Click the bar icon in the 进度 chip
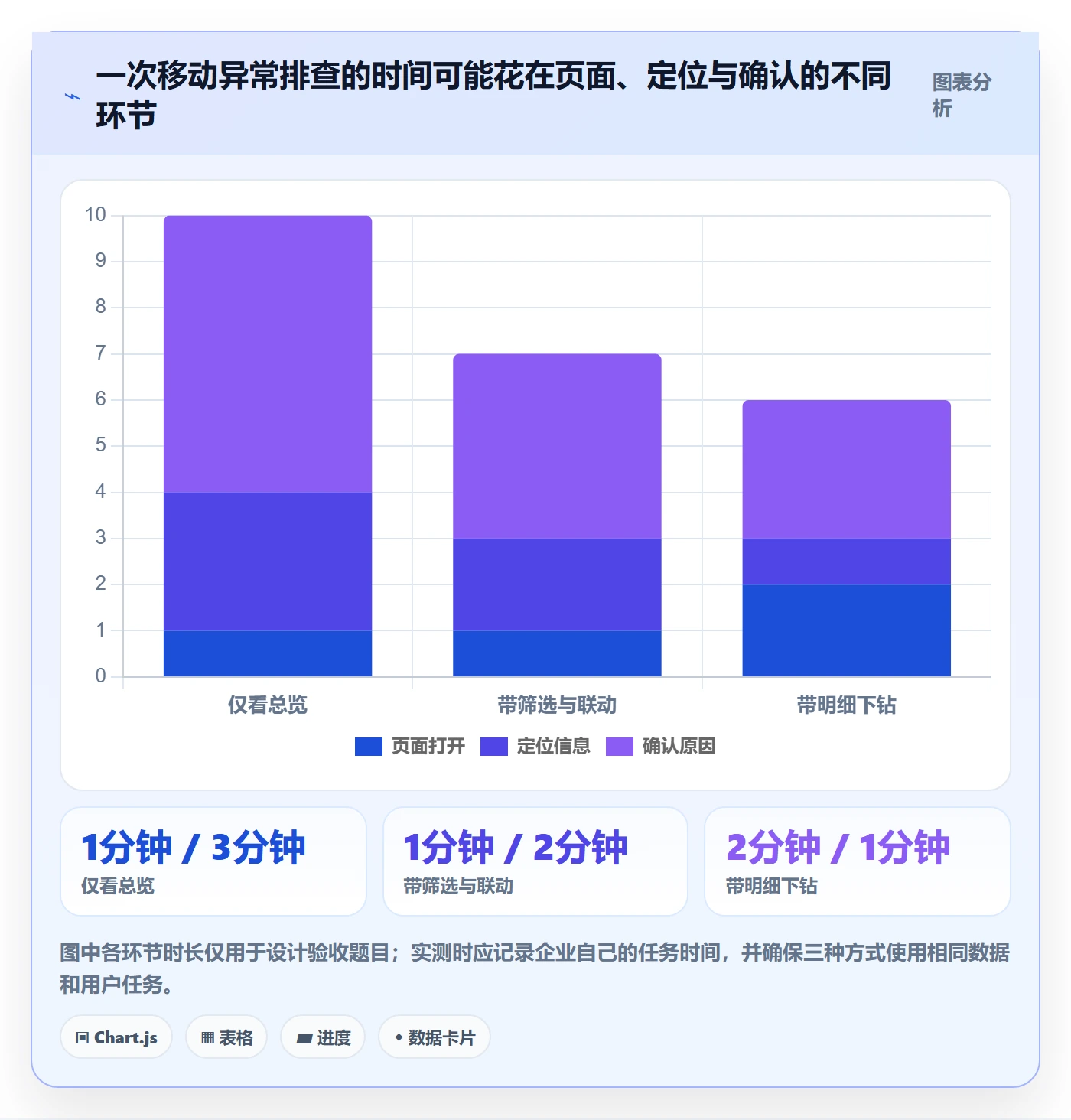This screenshot has height=1120, width=1071. pos(304,1038)
